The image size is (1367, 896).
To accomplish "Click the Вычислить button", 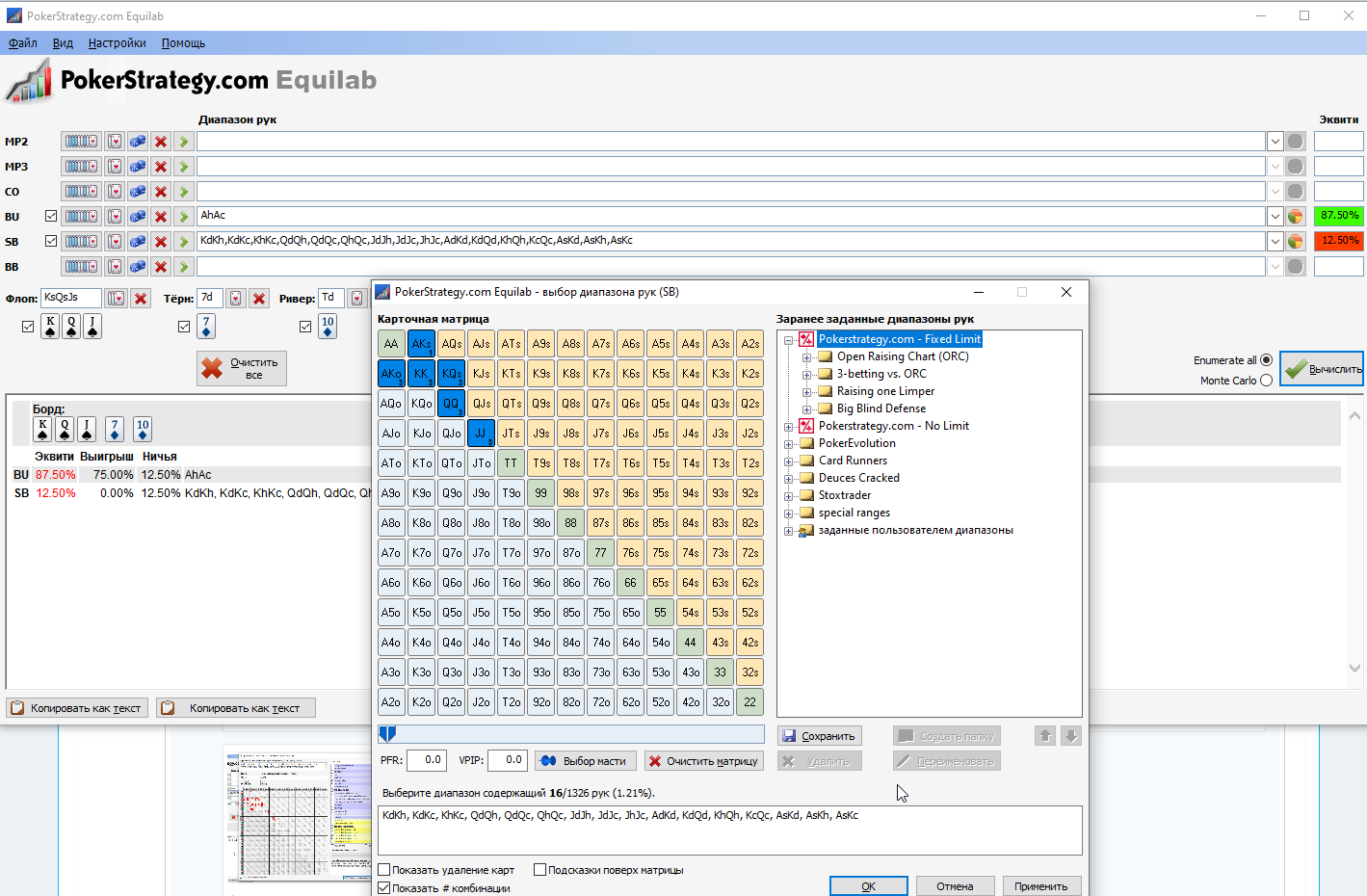I will coord(1322,368).
